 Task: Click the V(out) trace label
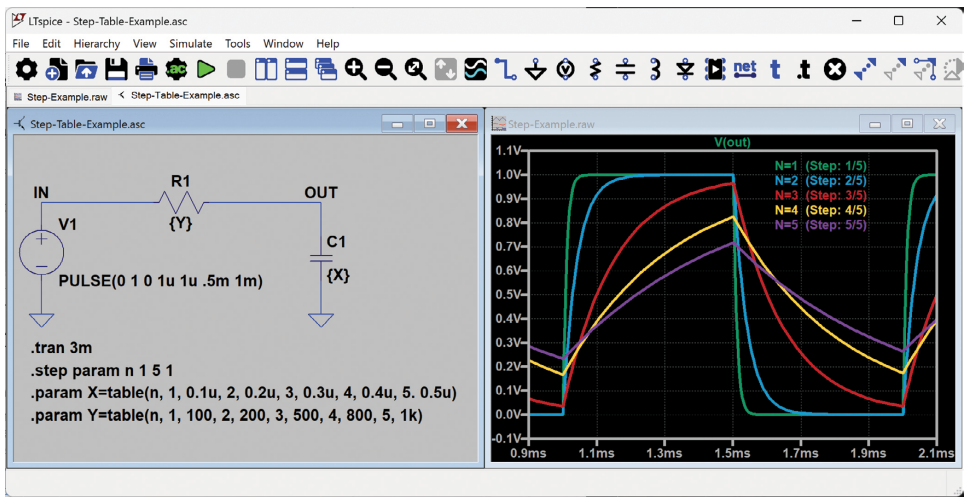point(732,142)
